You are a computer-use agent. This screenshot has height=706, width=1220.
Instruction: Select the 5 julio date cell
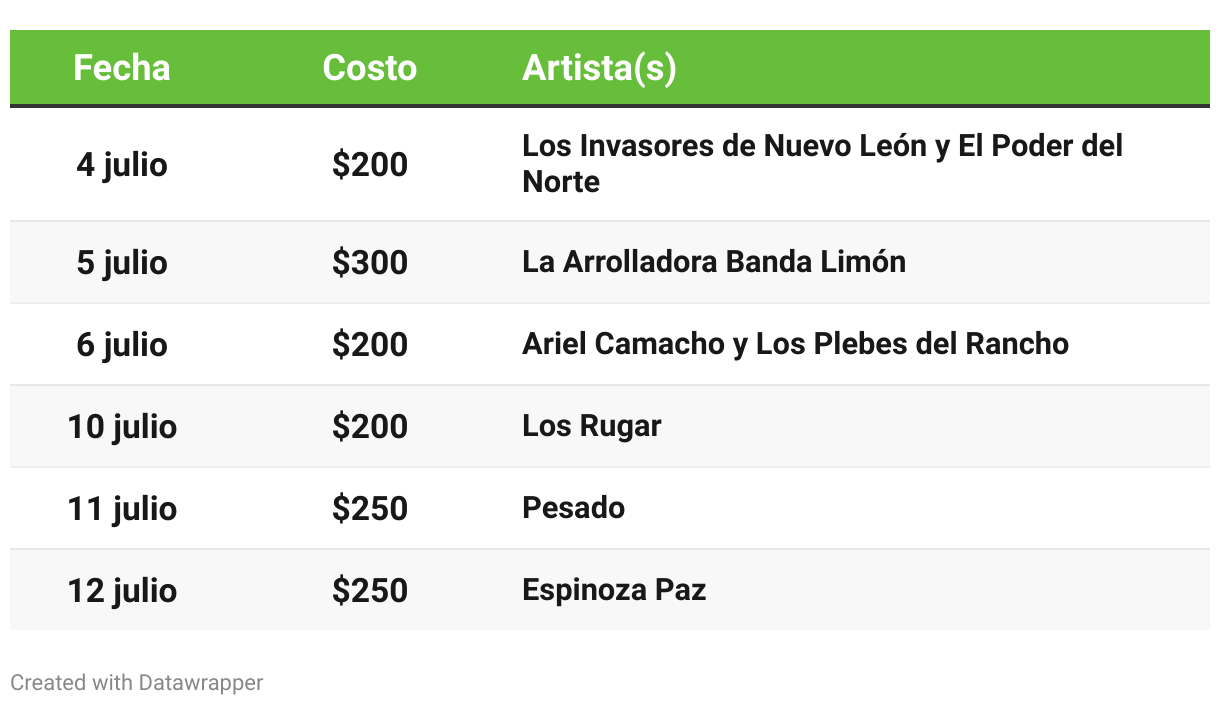(122, 262)
